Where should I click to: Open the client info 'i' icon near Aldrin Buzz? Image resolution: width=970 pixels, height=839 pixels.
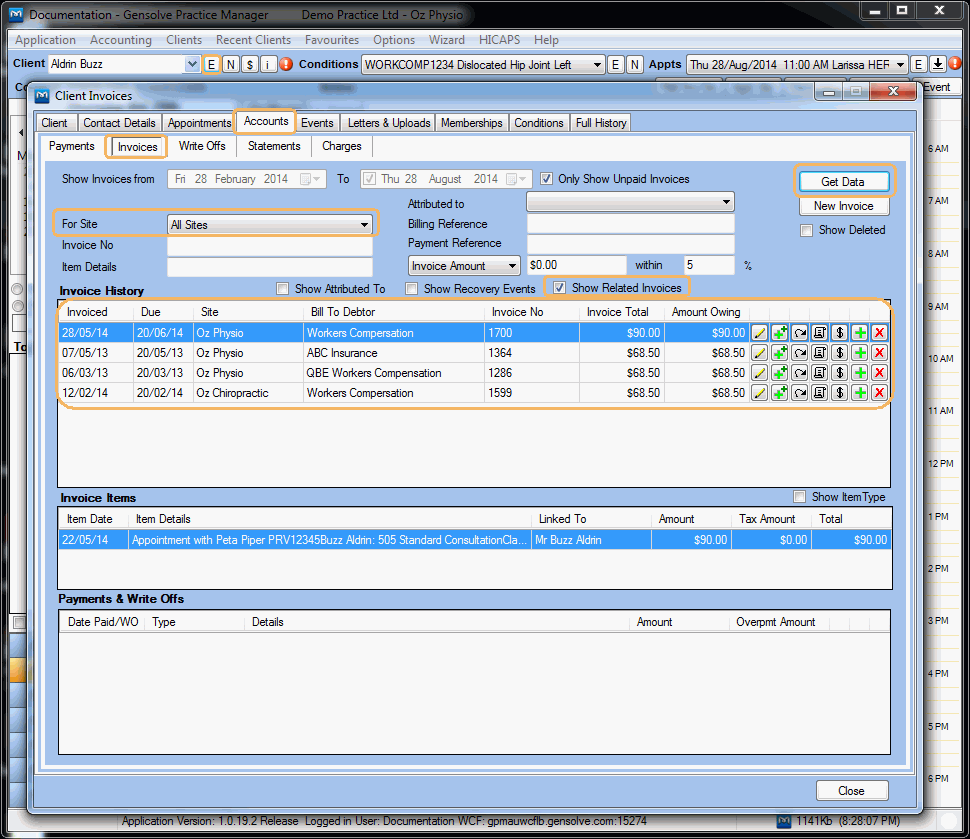[x=268, y=63]
